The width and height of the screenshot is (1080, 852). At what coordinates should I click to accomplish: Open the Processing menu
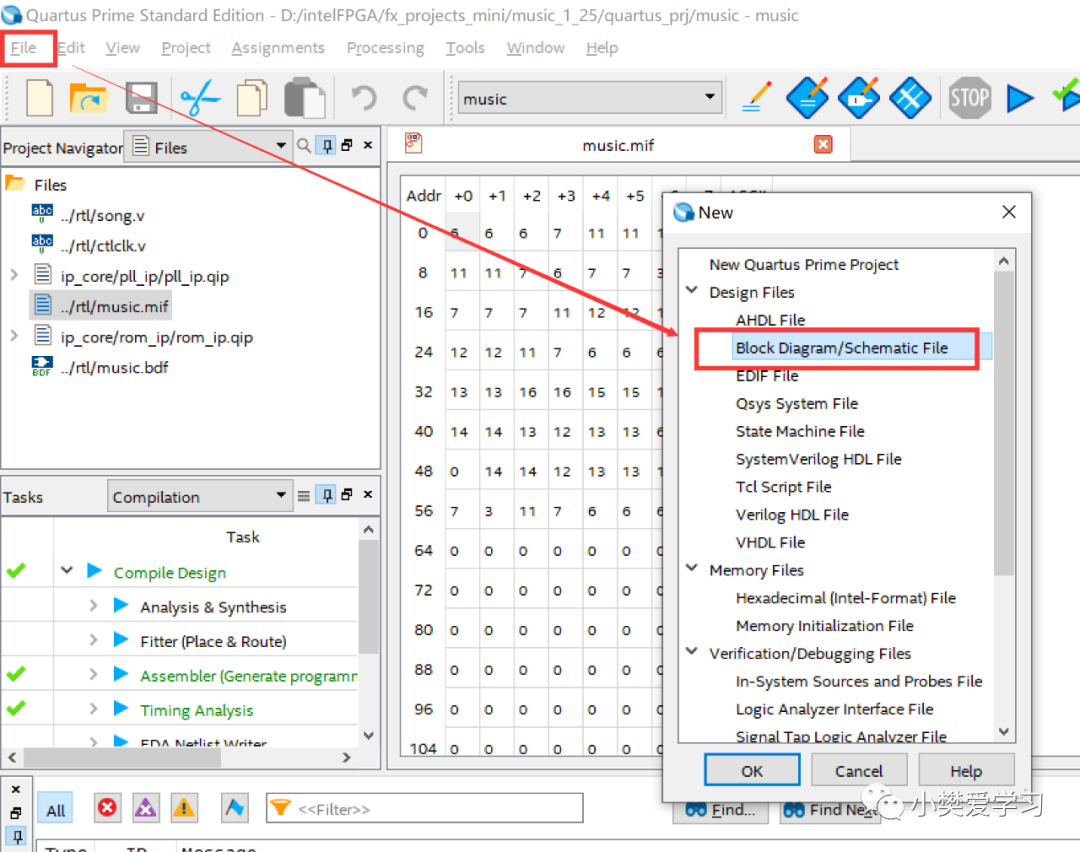click(386, 48)
